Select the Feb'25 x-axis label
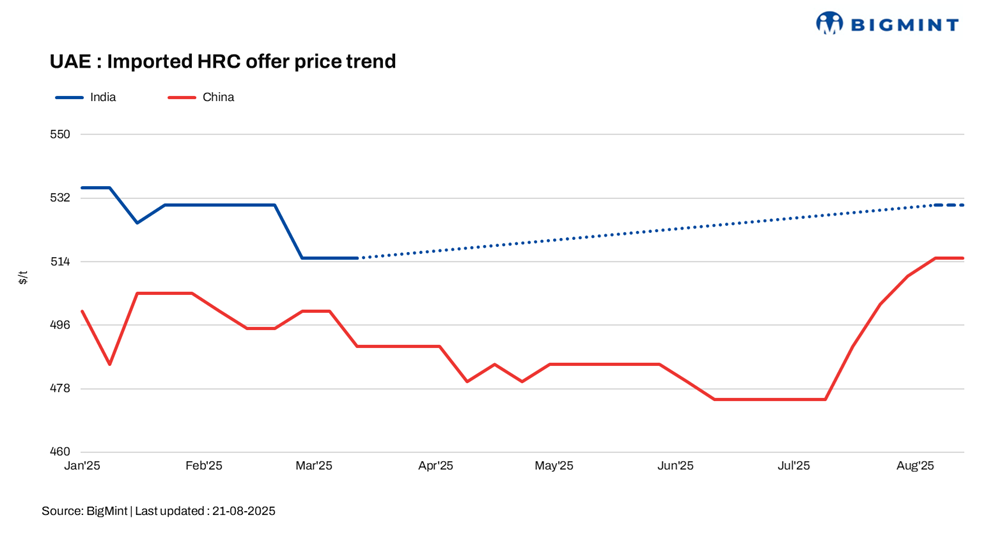This screenshot has height=538, width=1002. pos(204,466)
